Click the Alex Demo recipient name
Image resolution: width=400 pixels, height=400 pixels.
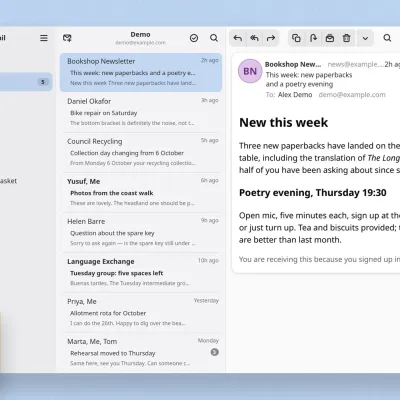[295, 95]
